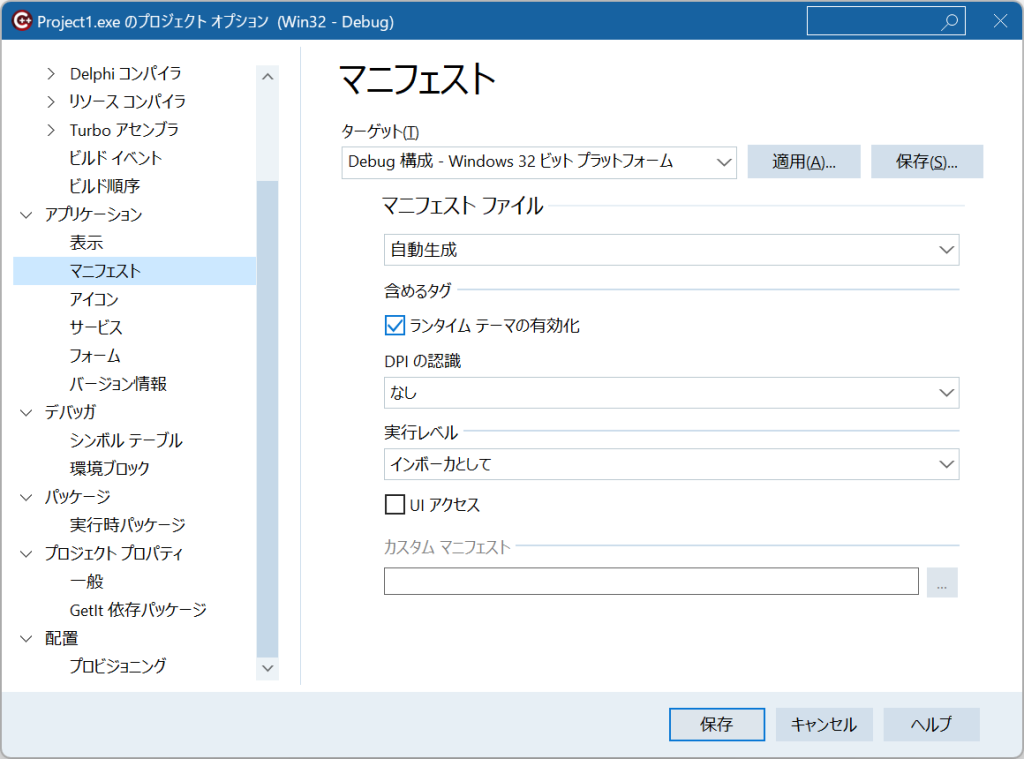
Task: Click the custom manifest browse (...) button
Action: pyautogui.click(x=942, y=582)
